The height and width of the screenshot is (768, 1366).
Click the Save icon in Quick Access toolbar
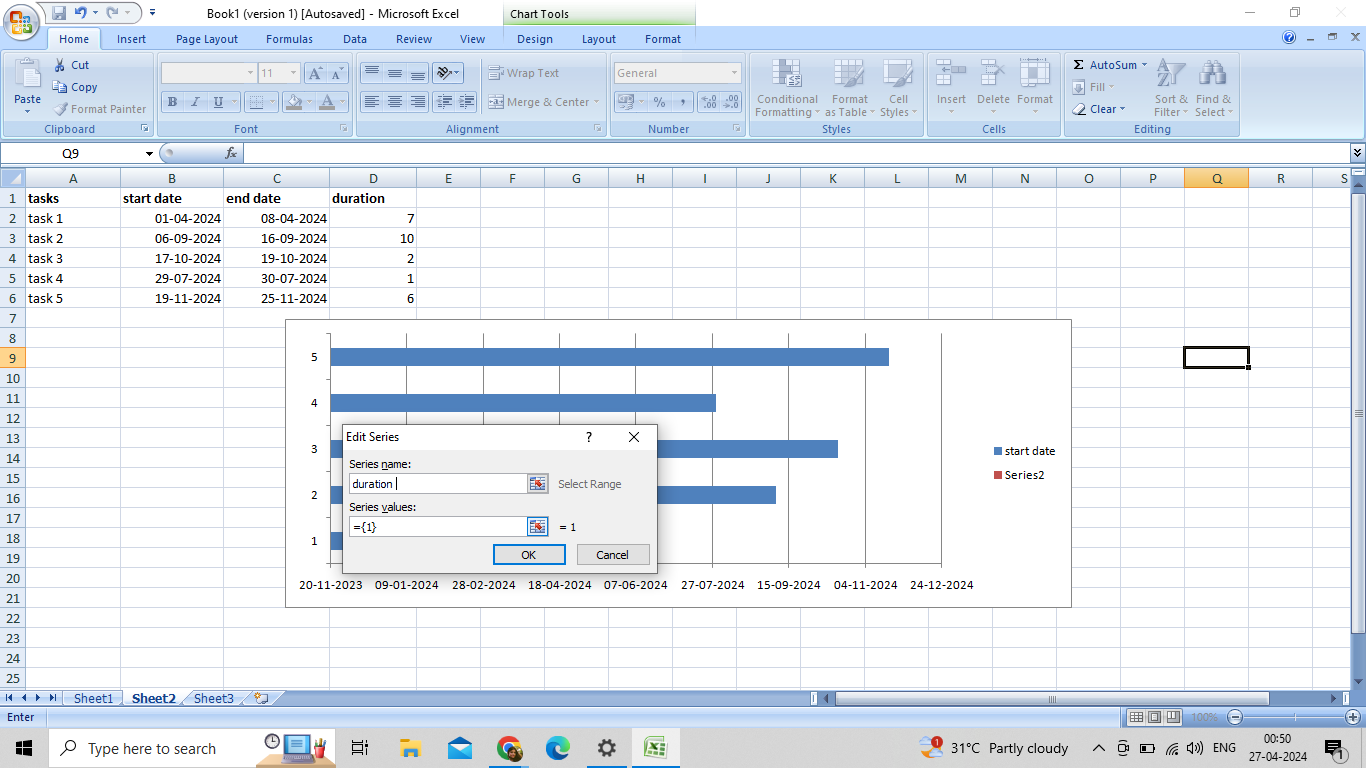59,13
